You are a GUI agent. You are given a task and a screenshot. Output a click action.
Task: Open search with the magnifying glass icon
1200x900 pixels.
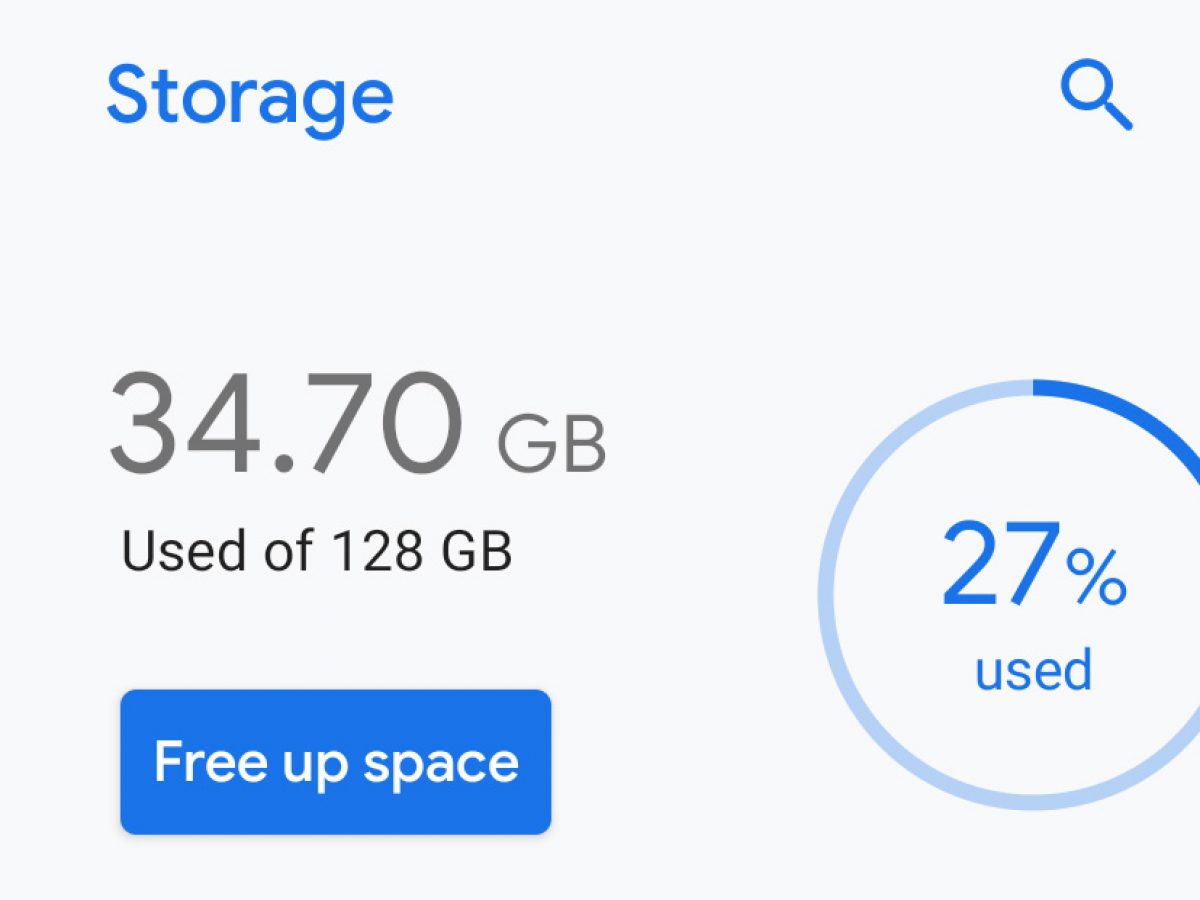1095,96
